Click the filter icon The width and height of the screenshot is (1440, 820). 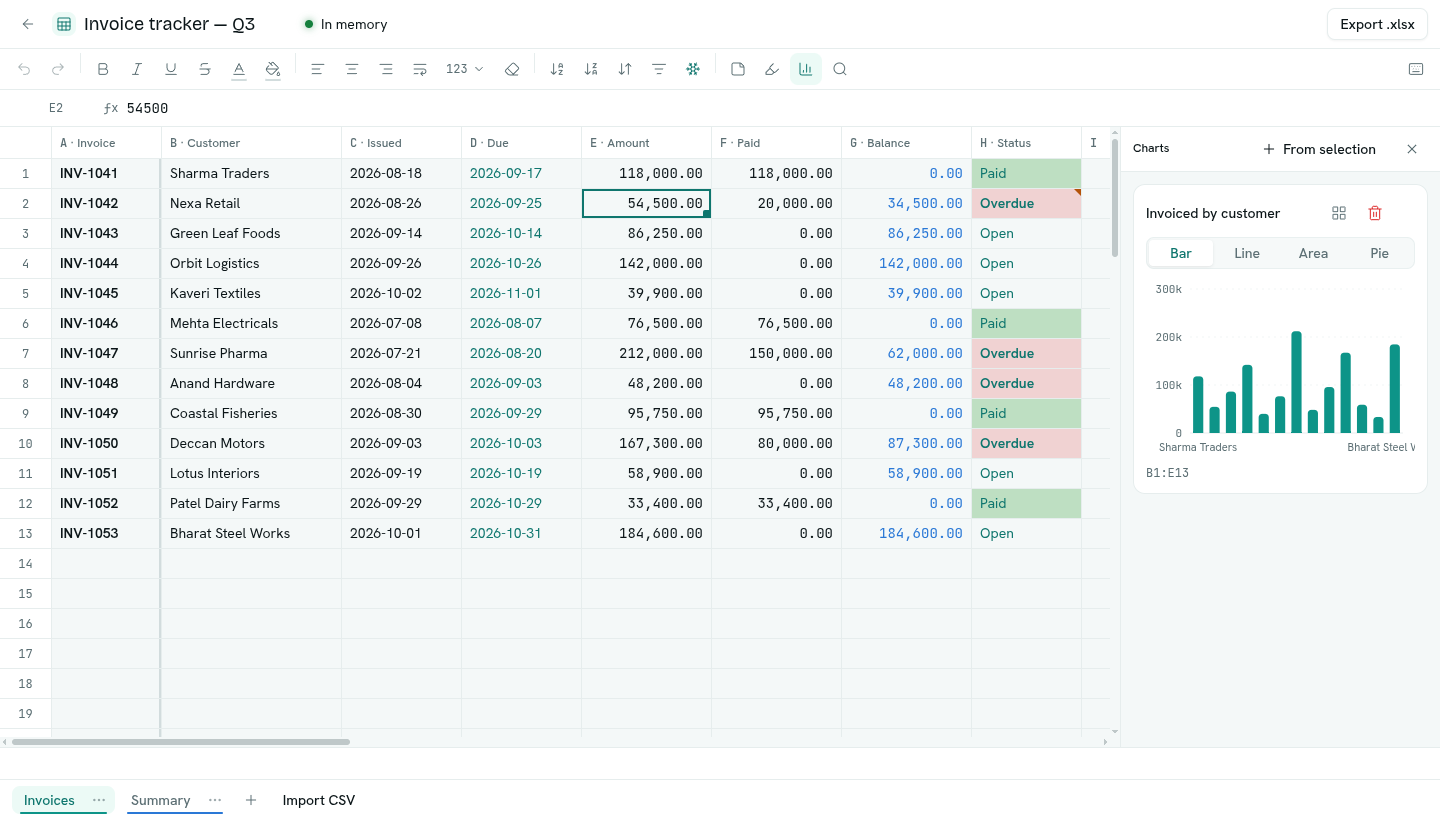659,69
